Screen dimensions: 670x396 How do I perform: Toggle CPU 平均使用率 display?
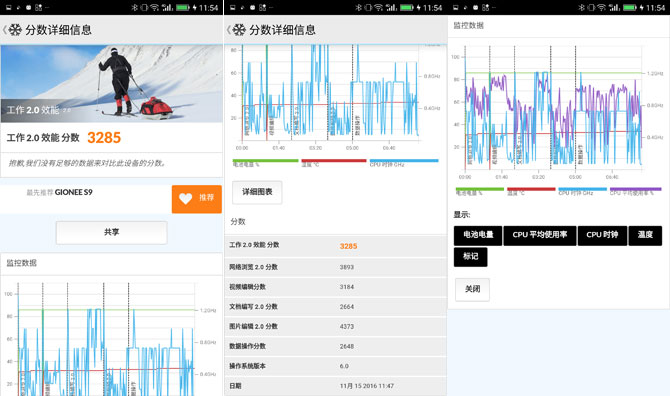(540, 235)
